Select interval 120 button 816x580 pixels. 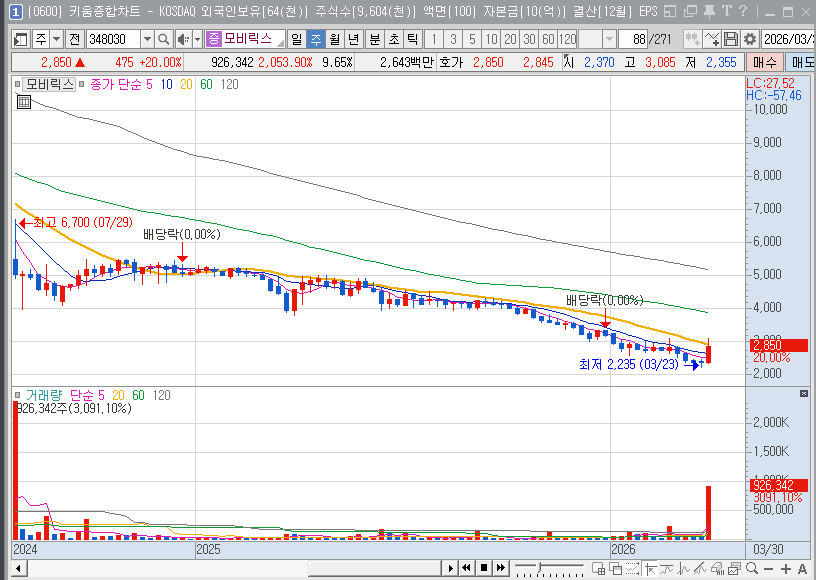568,39
